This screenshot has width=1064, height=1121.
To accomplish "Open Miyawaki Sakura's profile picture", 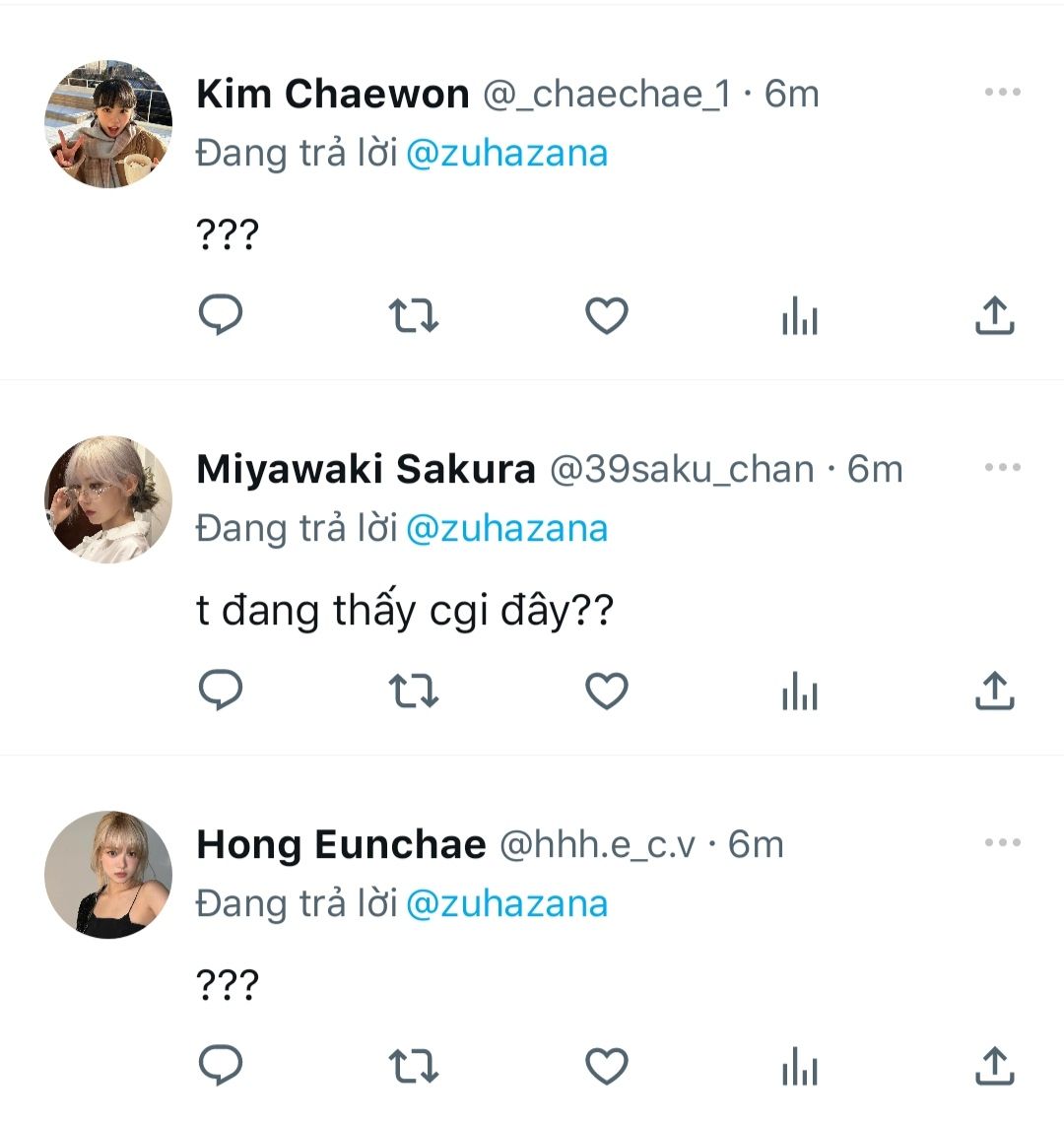I will [108, 499].
